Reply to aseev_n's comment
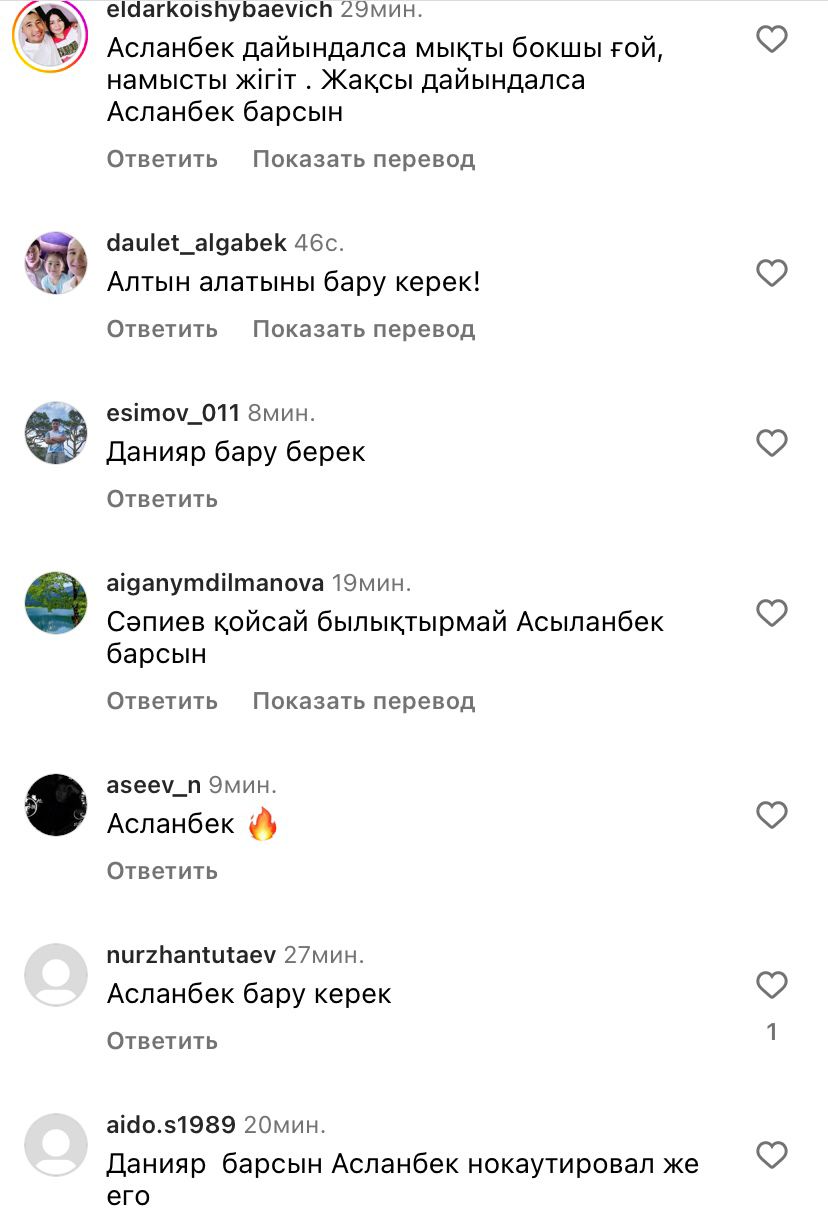 click(162, 871)
